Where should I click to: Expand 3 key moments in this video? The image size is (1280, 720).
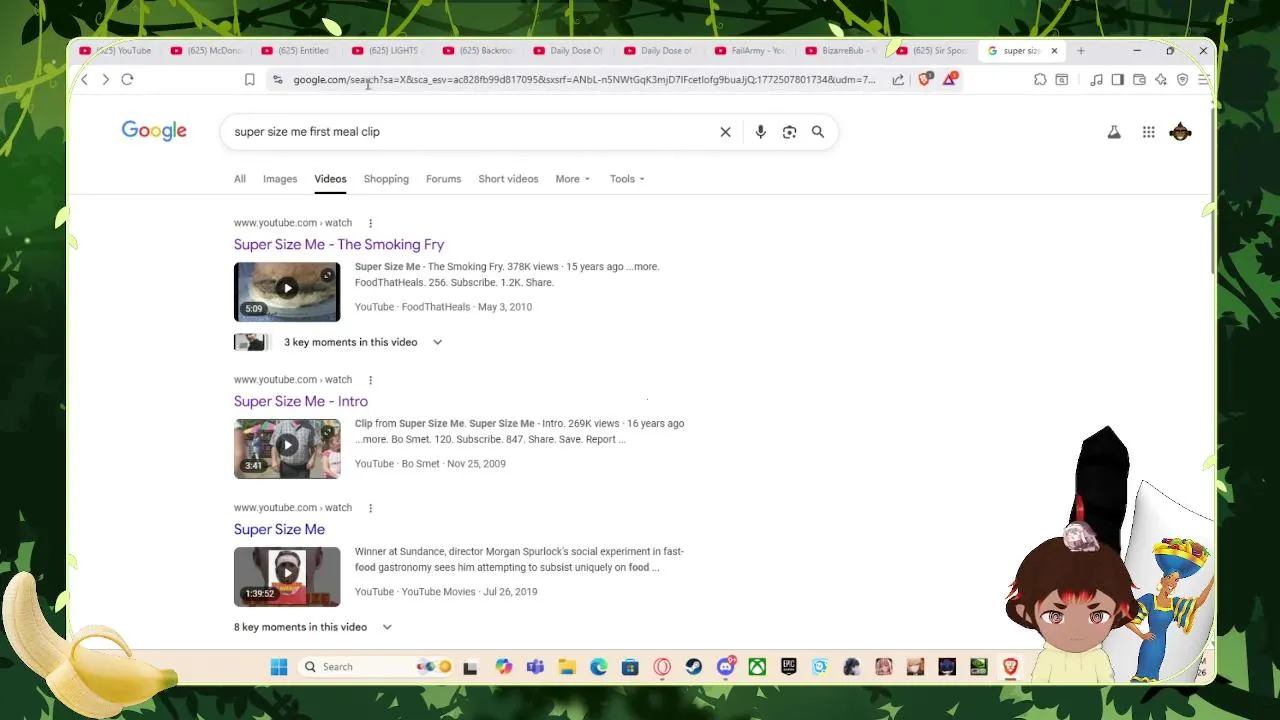coord(339,342)
